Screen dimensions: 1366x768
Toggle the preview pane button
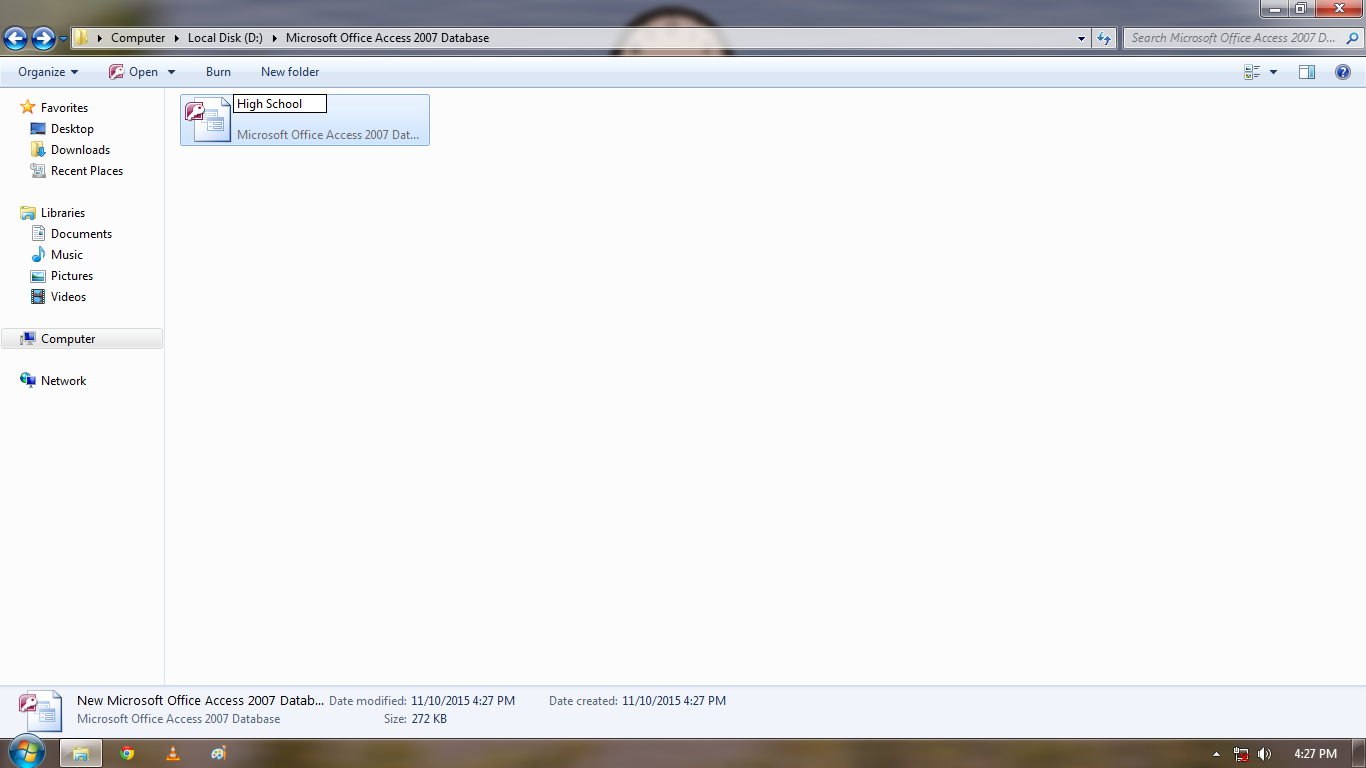[1307, 72]
